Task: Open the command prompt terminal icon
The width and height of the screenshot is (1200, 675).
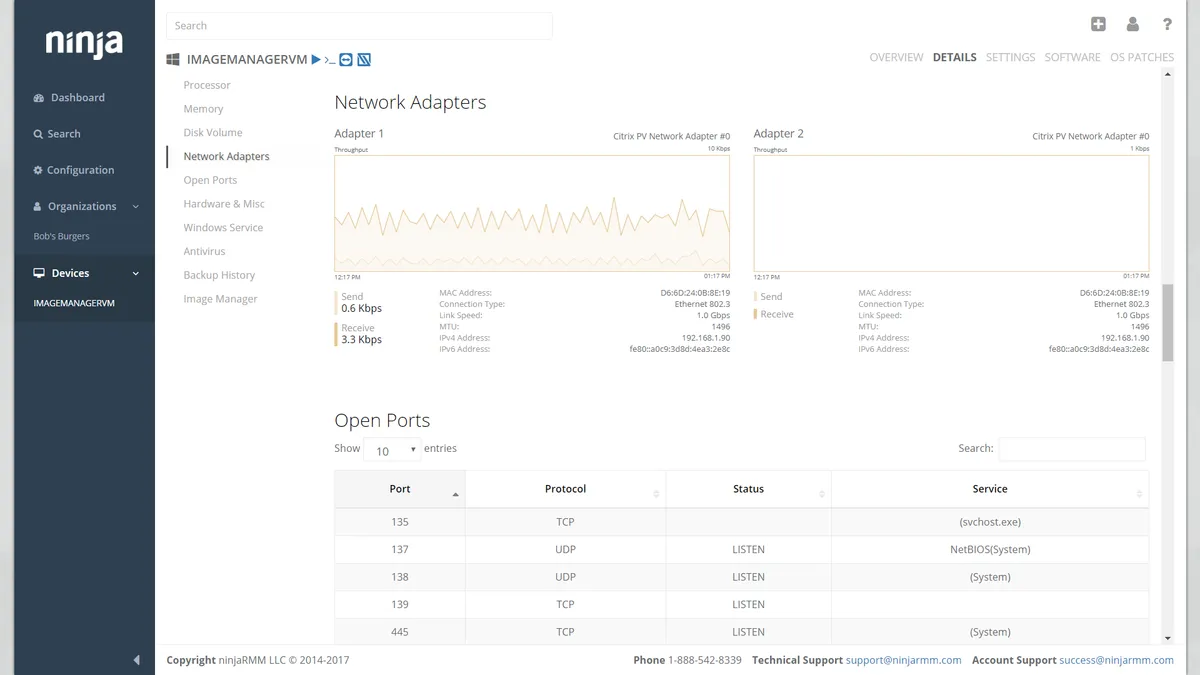Action: (x=330, y=60)
